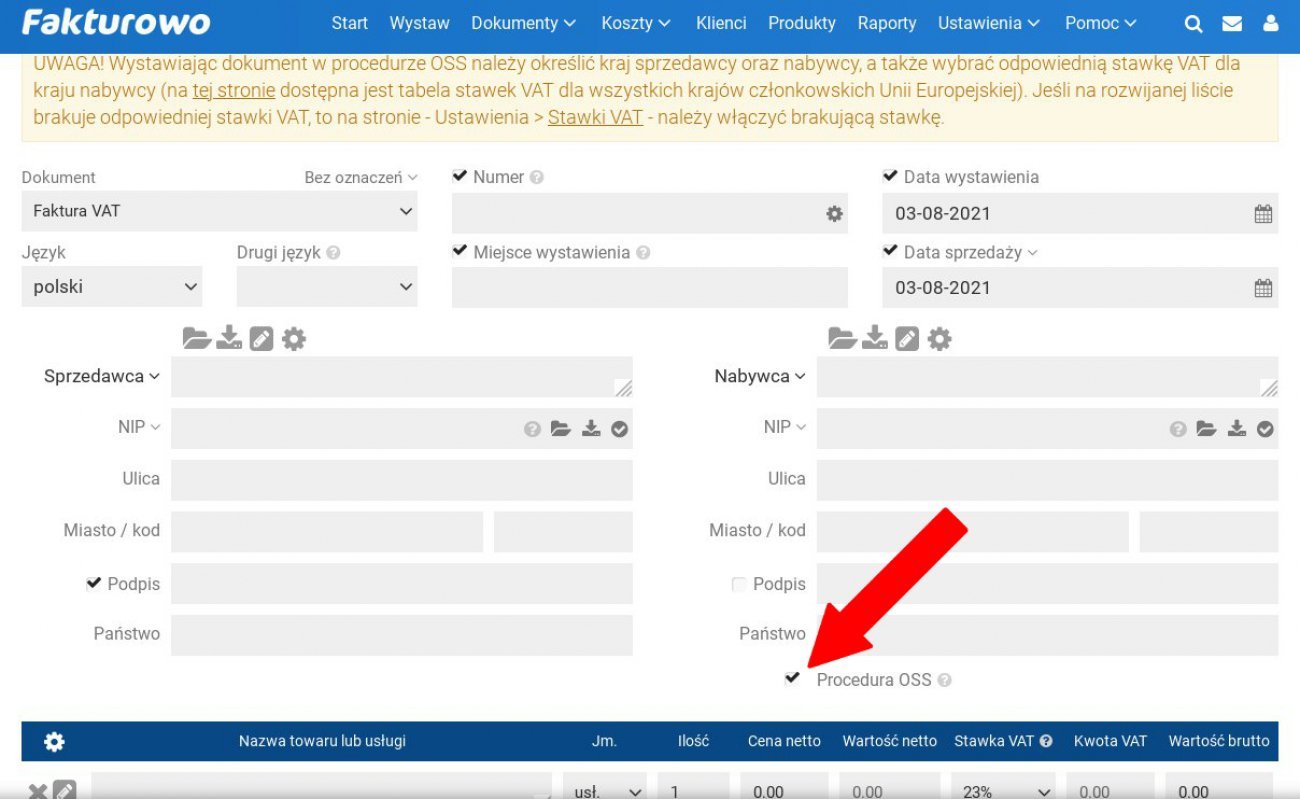Uncheck the Procedura OSS checkbox
Image resolution: width=1300 pixels, height=799 pixels.
coord(793,678)
